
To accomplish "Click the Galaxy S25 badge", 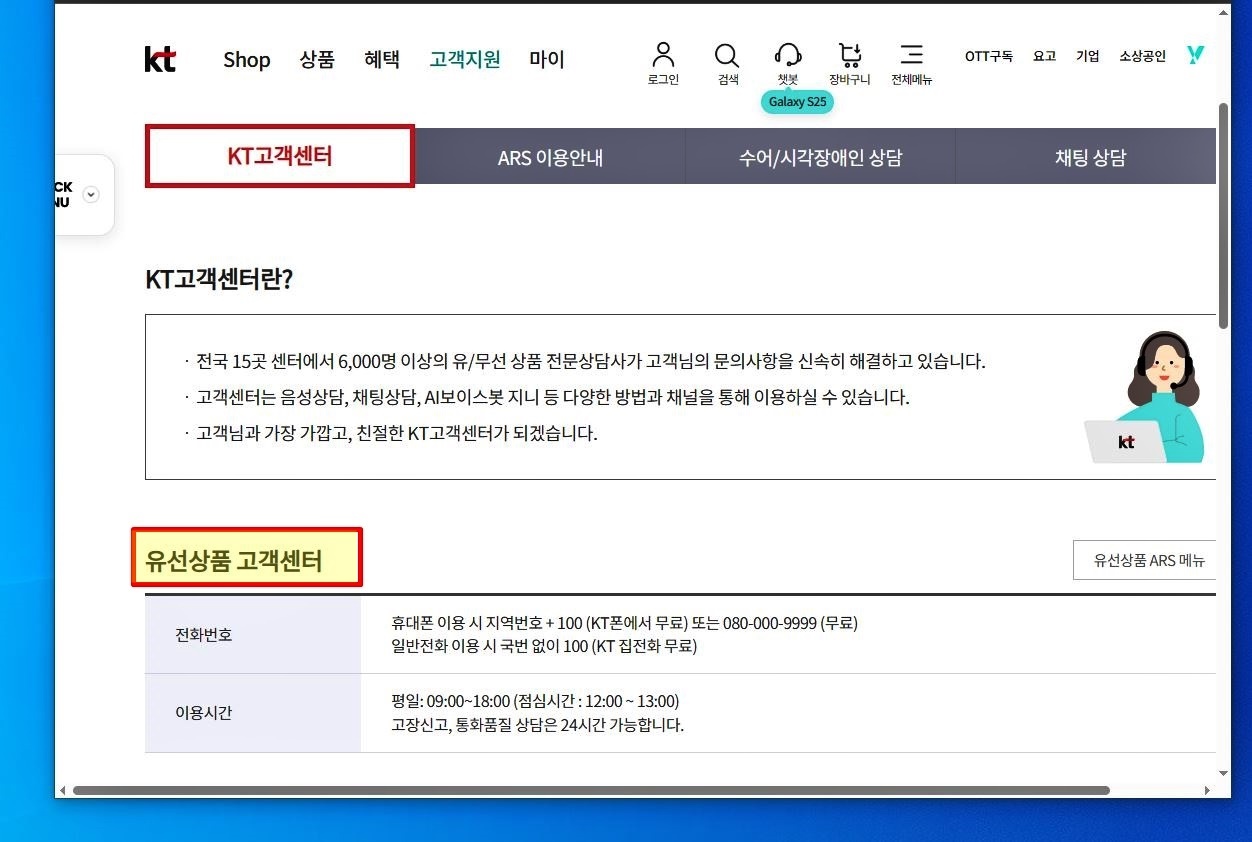I will pyautogui.click(x=797, y=102).
